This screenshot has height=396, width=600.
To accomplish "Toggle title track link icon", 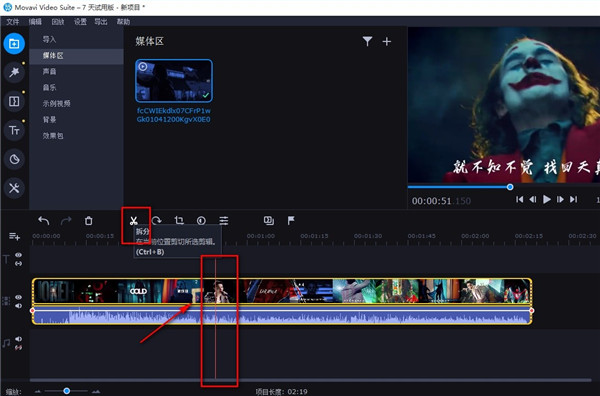I will click(18, 264).
